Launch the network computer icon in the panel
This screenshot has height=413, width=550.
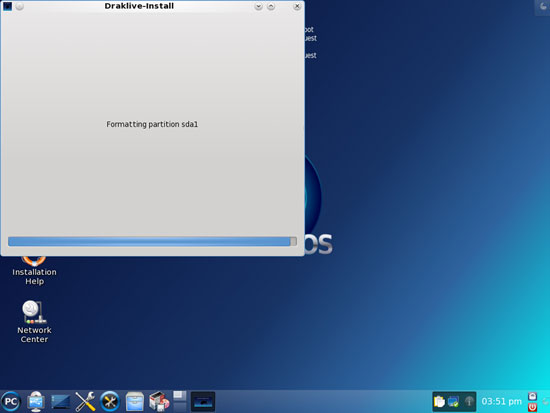point(36,401)
